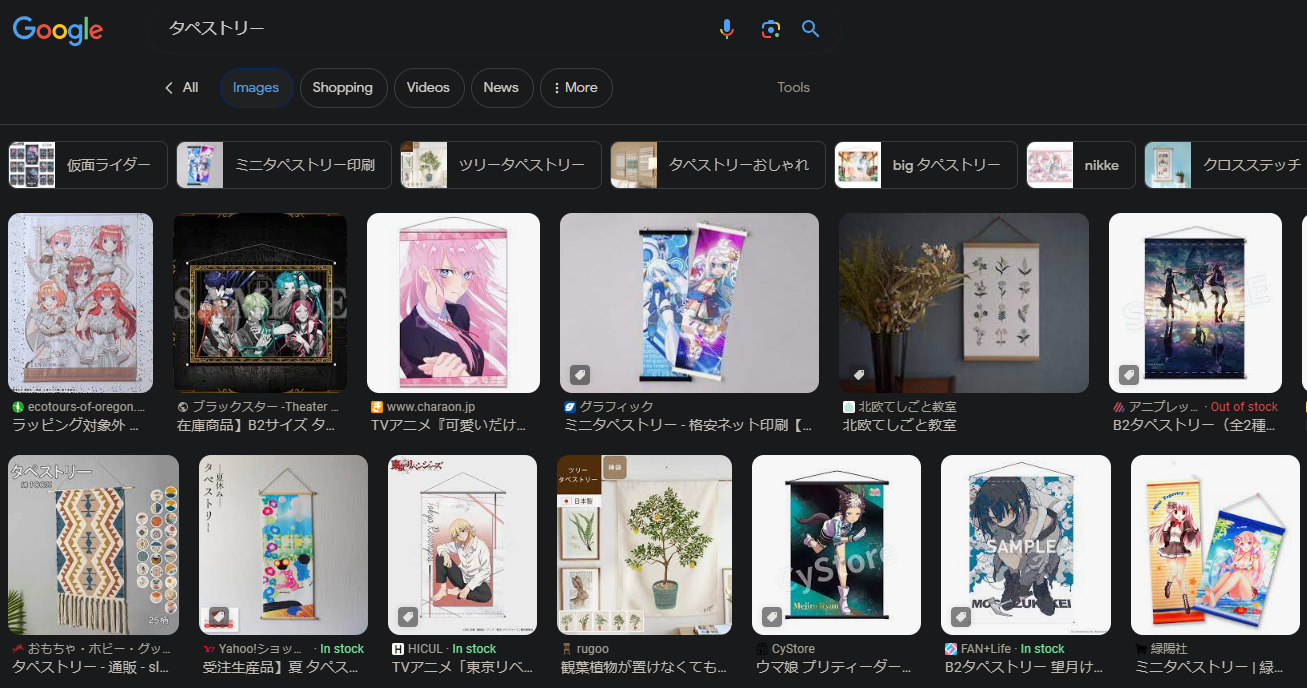Click the product tag on 北欧てしごと教室 thumbnail
The width and height of the screenshot is (1307, 688).
(858, 375)
